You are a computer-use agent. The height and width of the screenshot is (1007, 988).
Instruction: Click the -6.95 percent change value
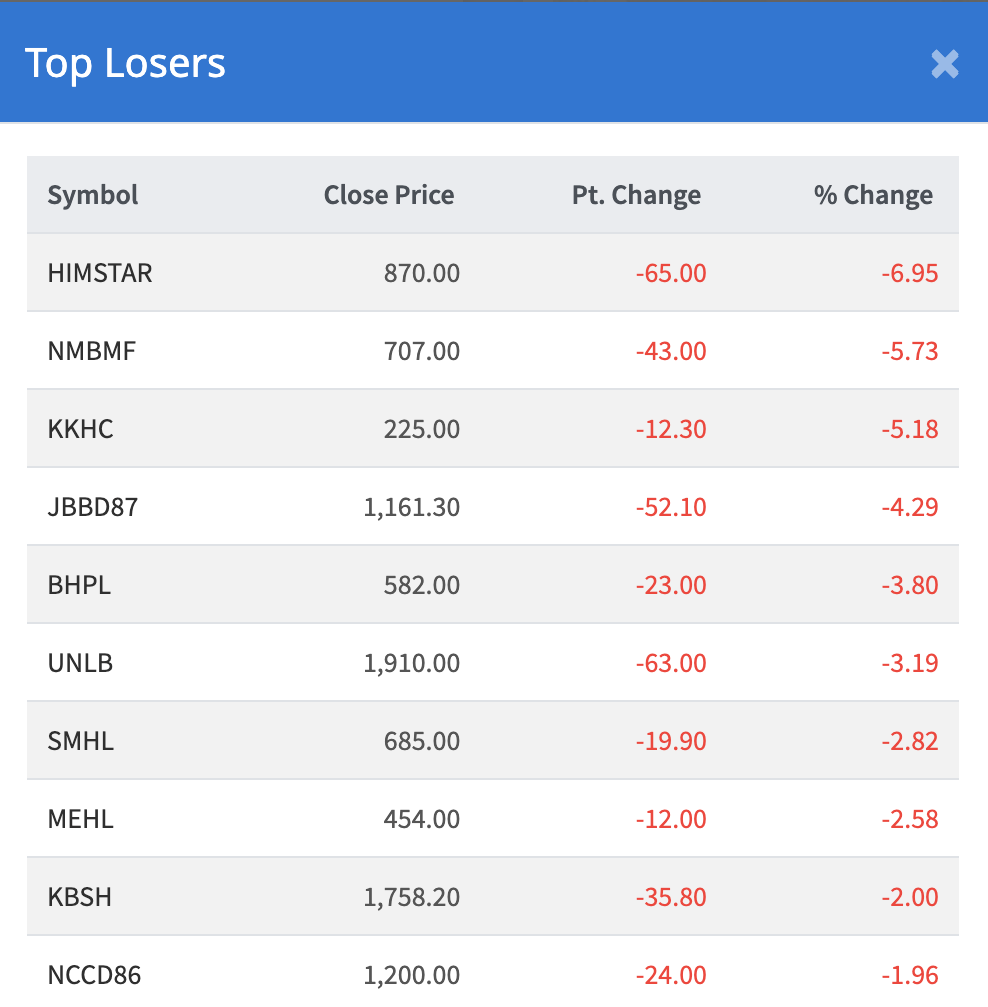[x=910, y=273]
